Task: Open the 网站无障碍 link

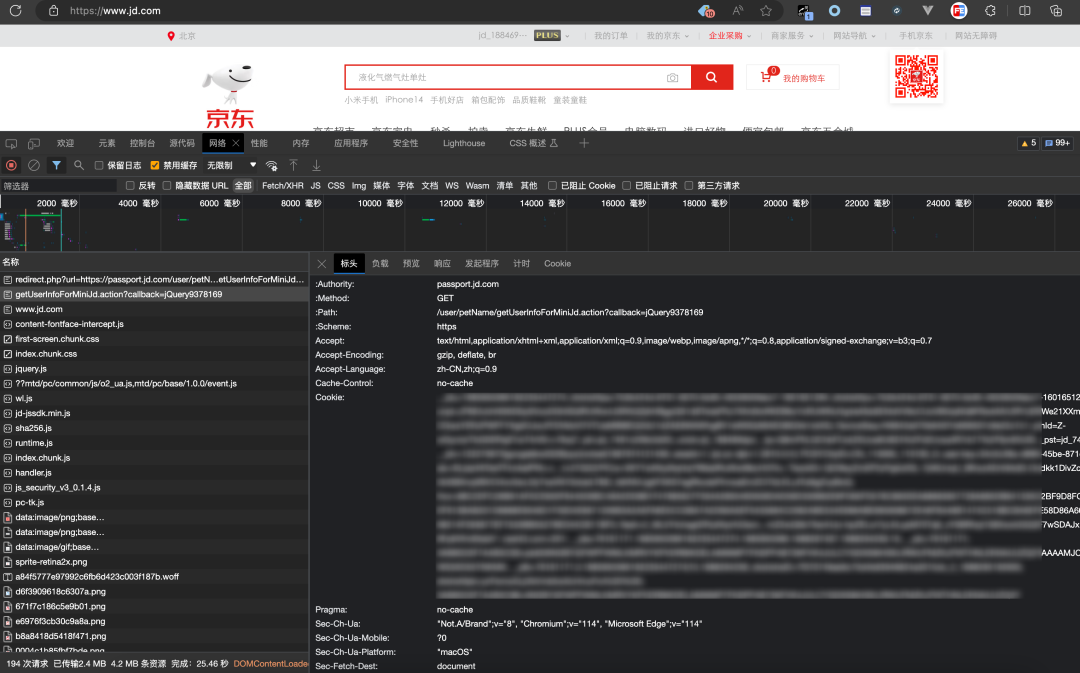Action: click(x=975, y=36)
